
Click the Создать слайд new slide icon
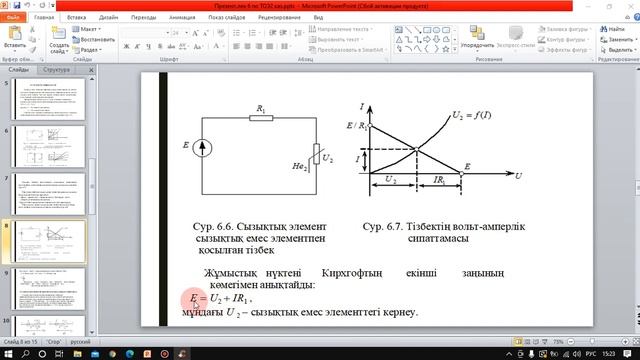pyautogui.click(x=59, y=33)
